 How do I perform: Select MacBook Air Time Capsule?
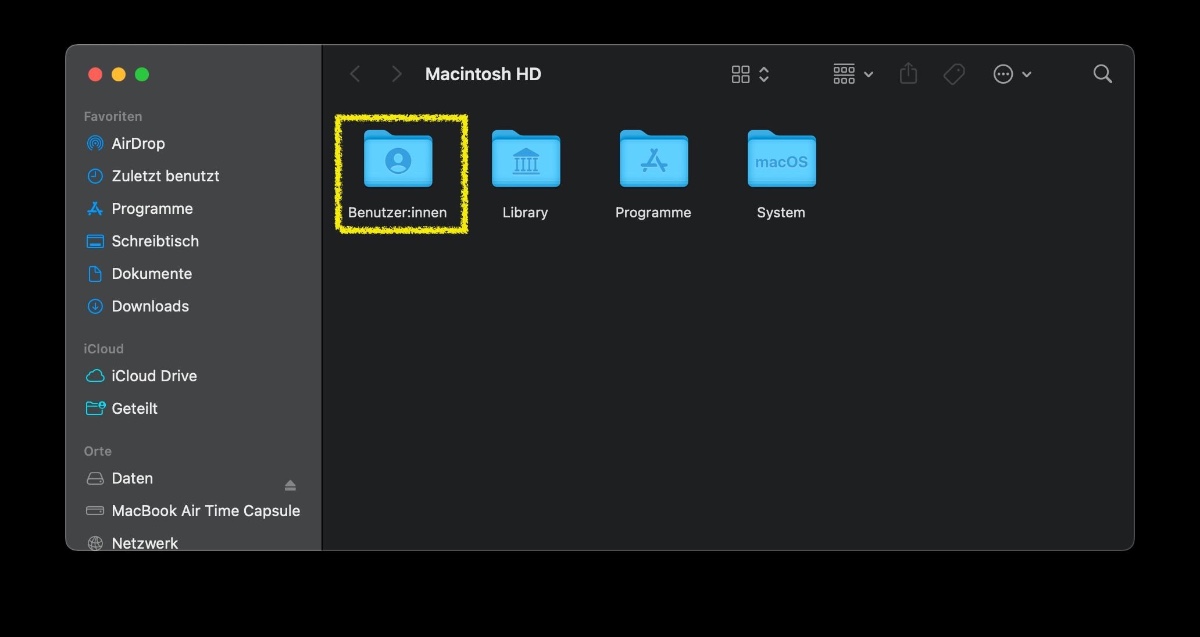point(205,511)
